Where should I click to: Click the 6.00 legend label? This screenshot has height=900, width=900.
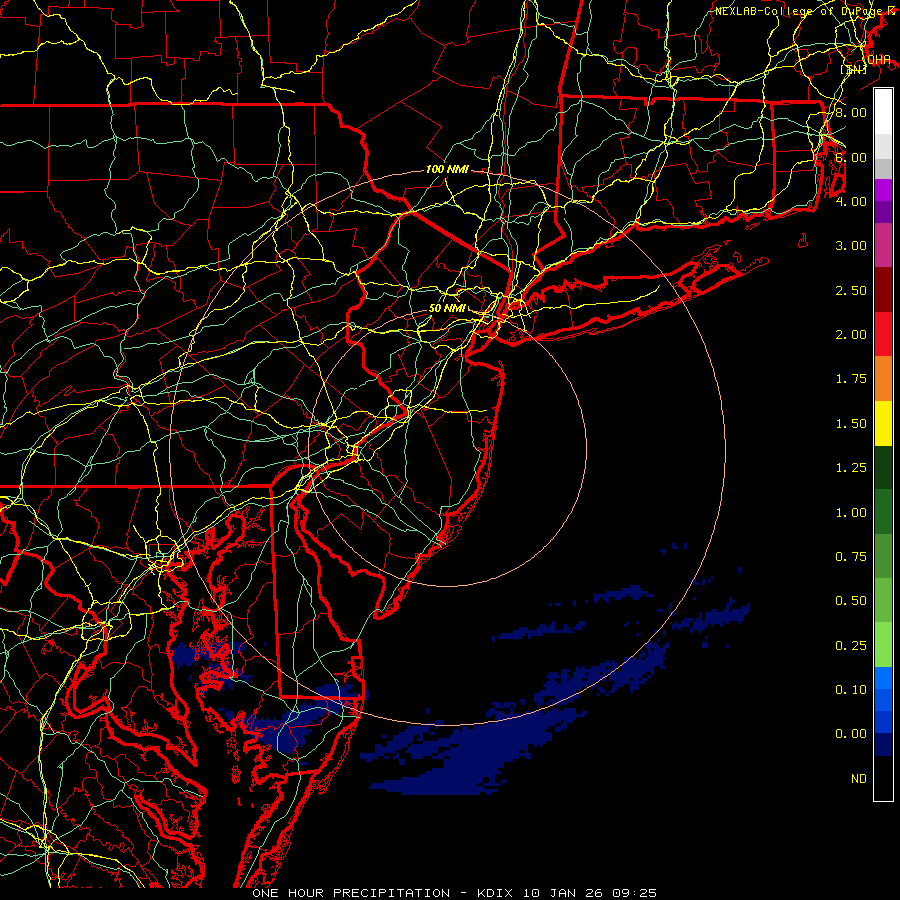(x=851, y=157)
